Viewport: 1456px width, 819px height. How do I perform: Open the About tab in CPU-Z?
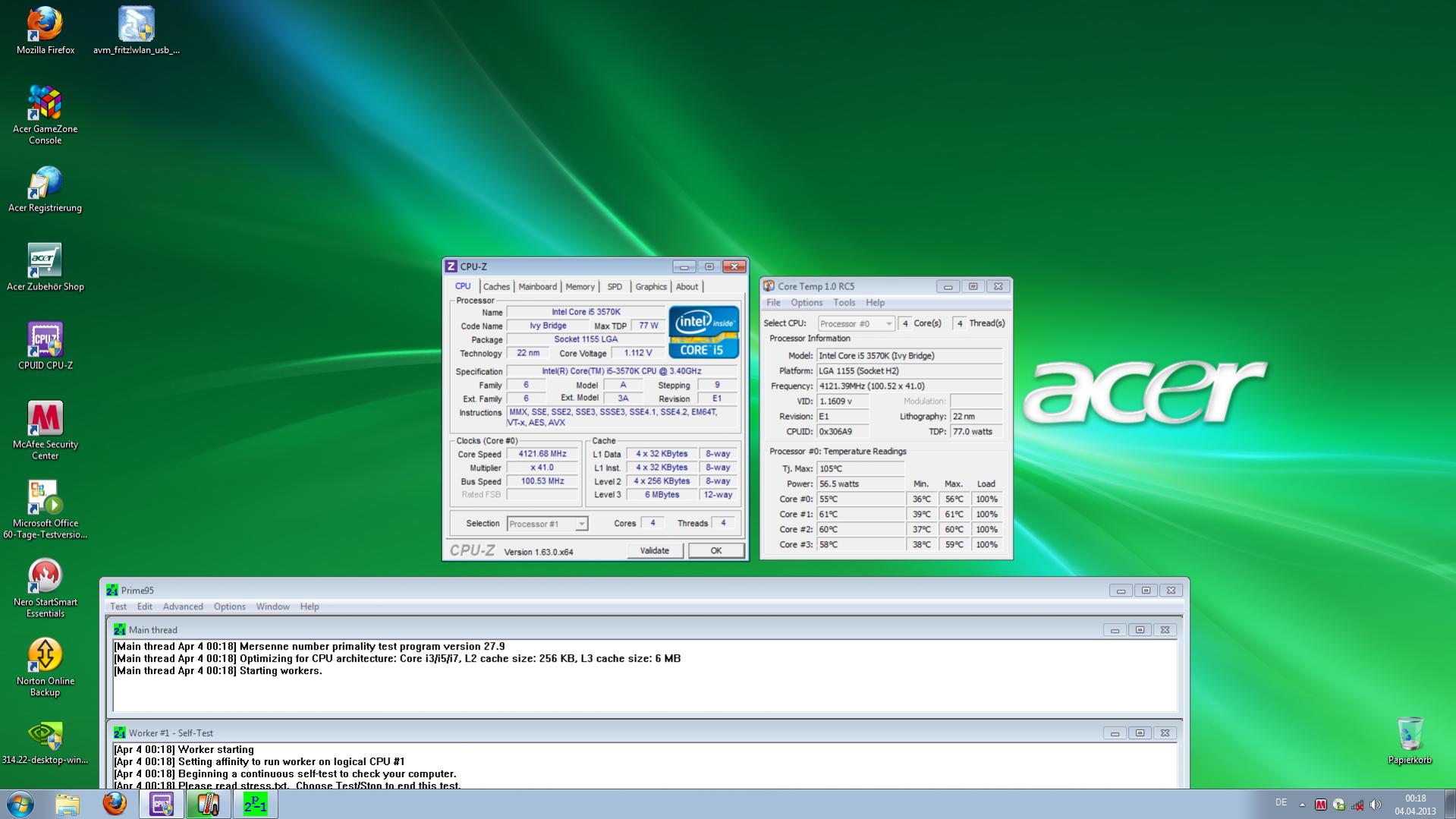coord(687,286)
